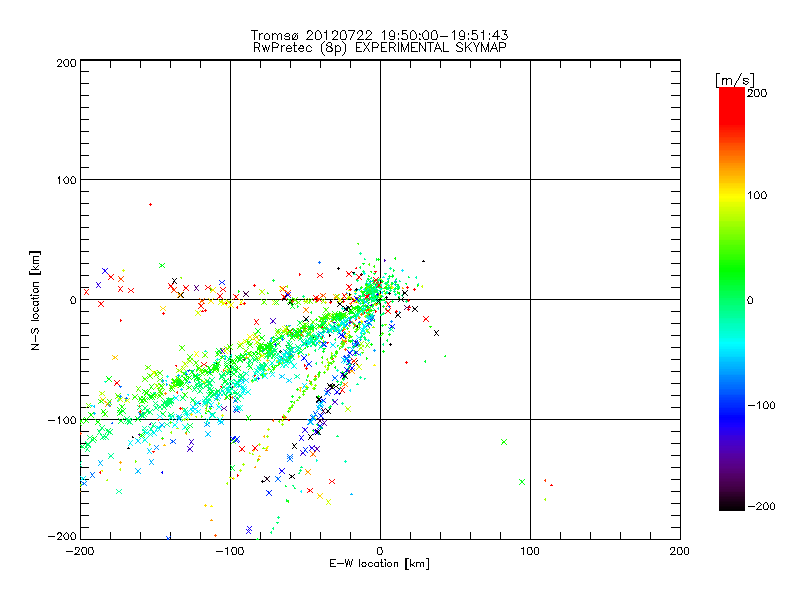Click the subtitle 'RwPretec (8p) EXPERIMENTAL SKYMAP'
The height and width of the screenshot is (600, 800).
click(380, 48)
